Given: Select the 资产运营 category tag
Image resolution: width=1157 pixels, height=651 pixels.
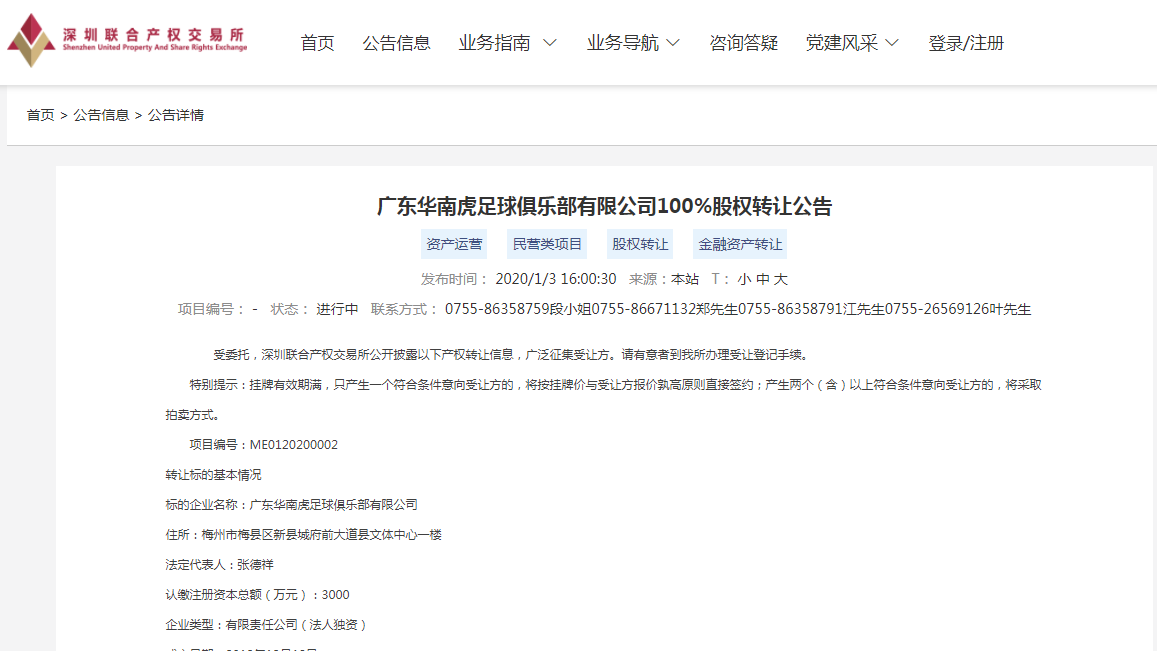Looking at the screenshot, I should click(x=454, y=244).
